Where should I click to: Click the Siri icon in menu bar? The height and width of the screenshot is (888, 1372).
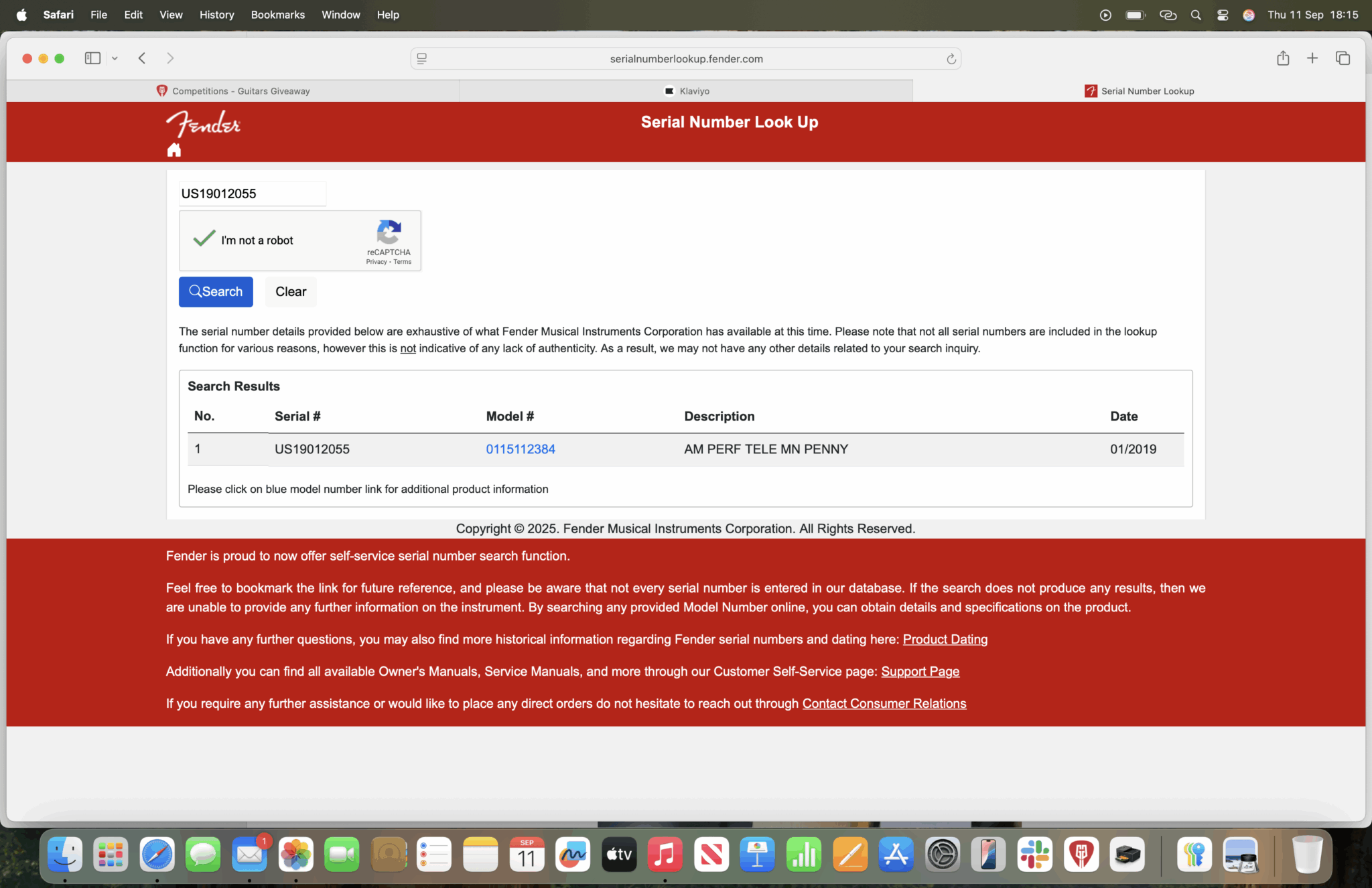(x=1249, y=15)
